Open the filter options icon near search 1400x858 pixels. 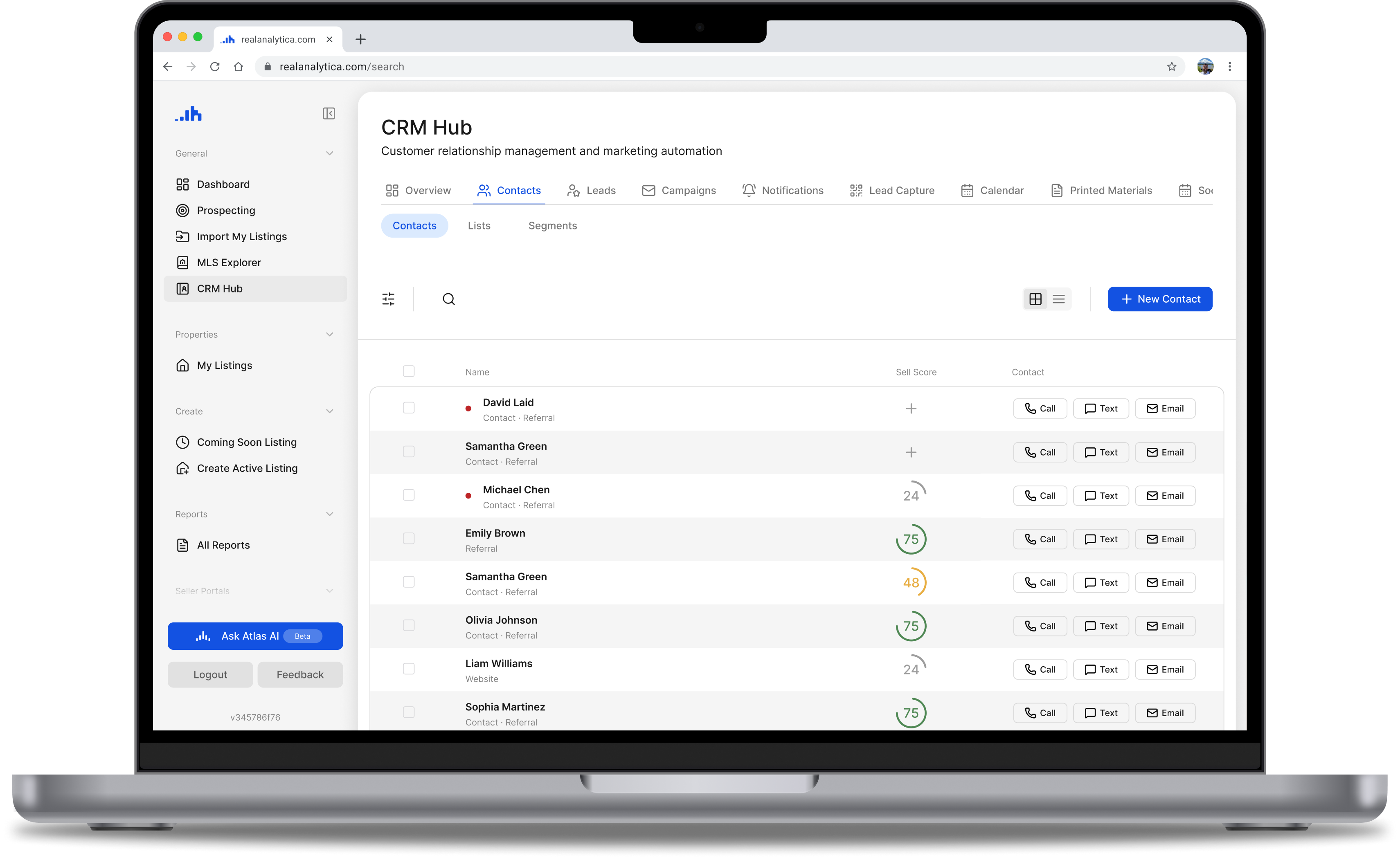click(x=389, y=299)
